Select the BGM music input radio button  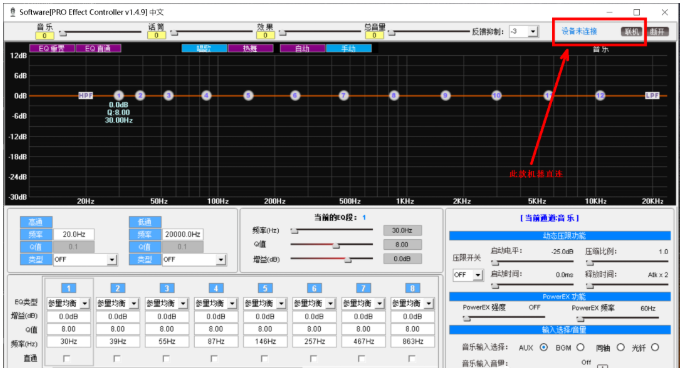point(580,348)
